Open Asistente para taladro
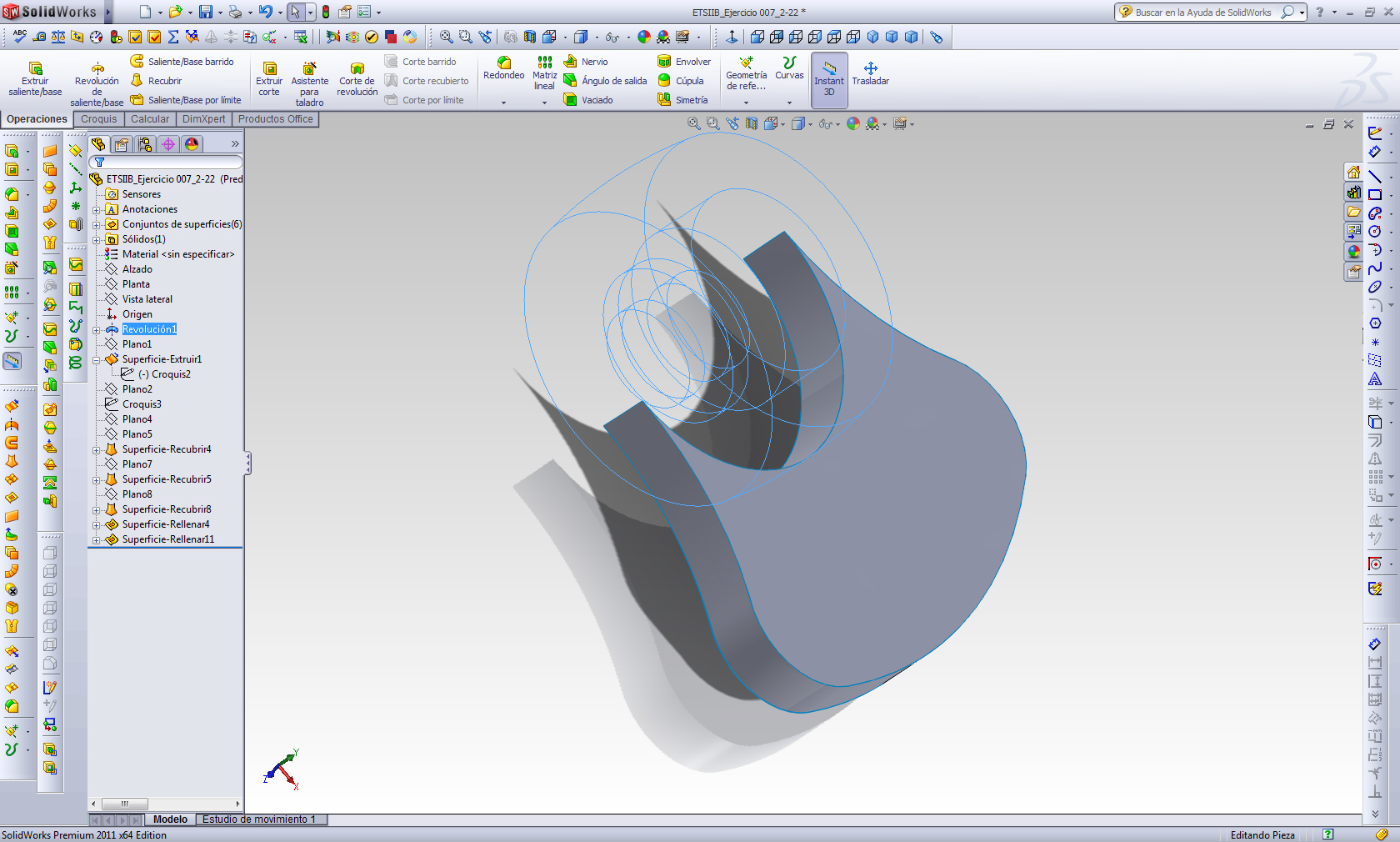The image size is (1400, 842). tap(309, 84)
